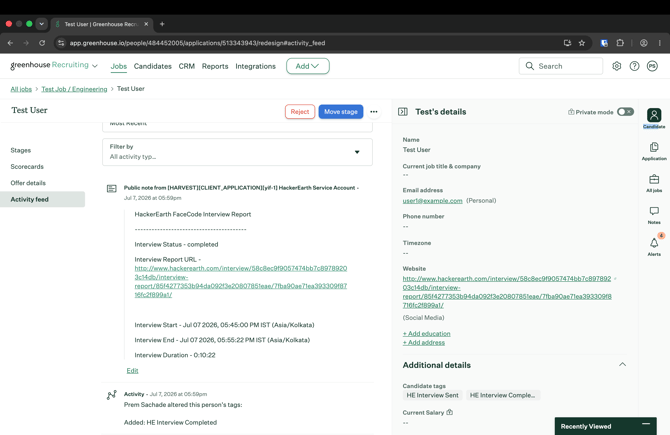Open the Test Job / Engineering breadcrumb
The image size is (670, 435).
[x=74, y=89]
